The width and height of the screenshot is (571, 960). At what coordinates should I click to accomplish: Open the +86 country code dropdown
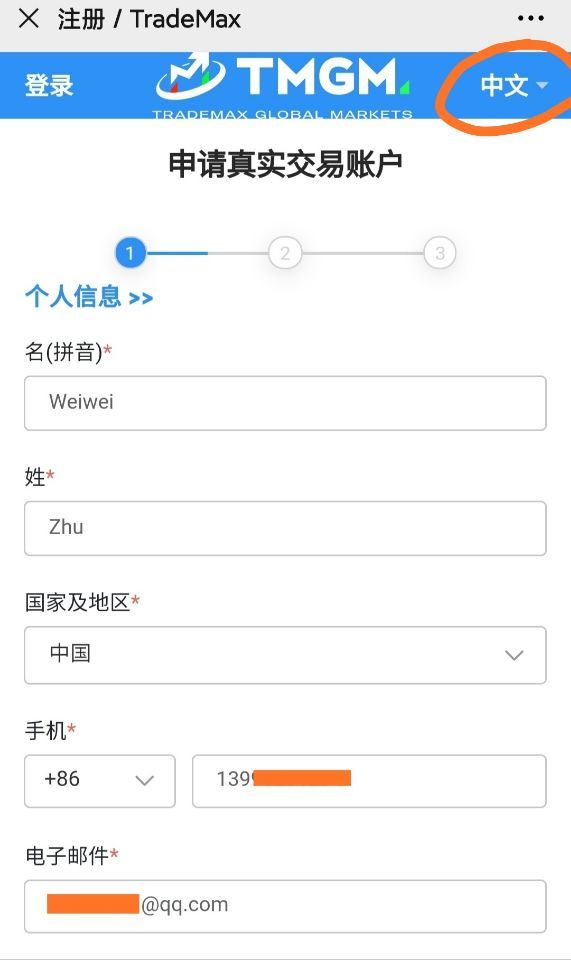(100, 781)
